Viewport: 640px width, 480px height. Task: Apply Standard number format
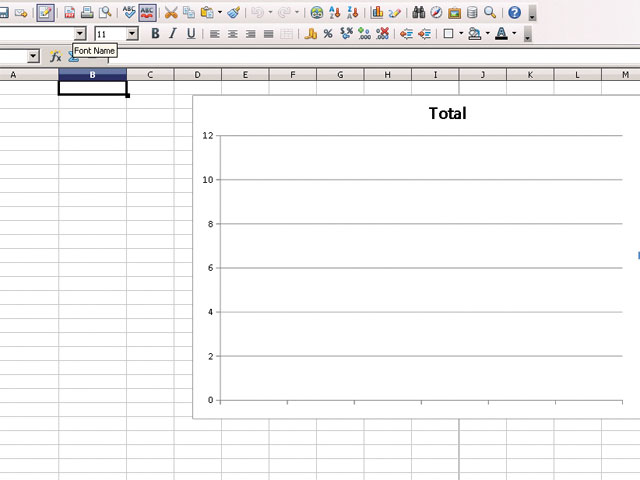[x=346, y=34]
